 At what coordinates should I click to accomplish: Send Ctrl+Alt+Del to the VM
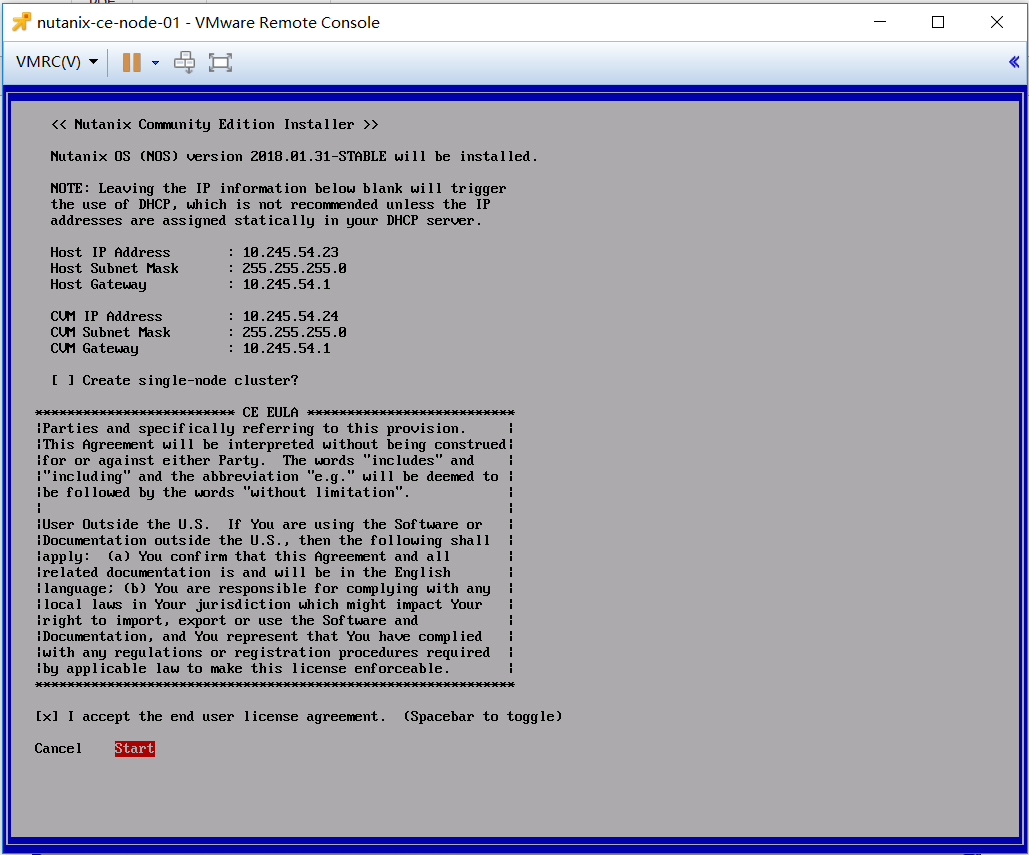click(184, 62)
